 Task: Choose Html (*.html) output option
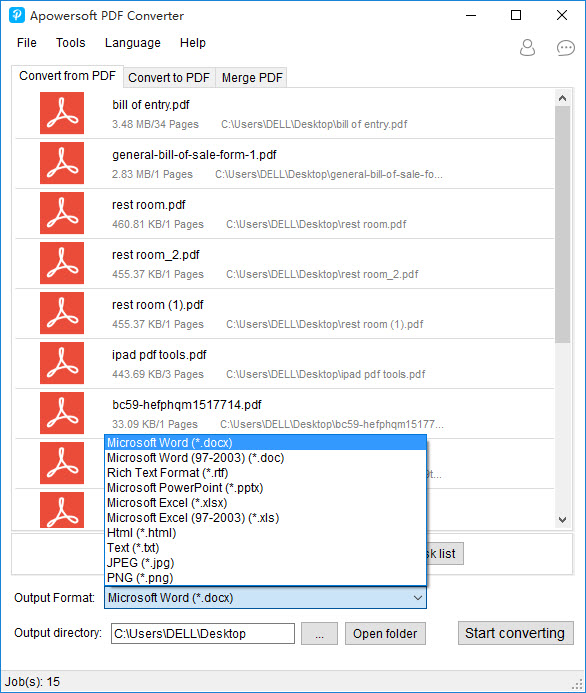click(265, 533)
